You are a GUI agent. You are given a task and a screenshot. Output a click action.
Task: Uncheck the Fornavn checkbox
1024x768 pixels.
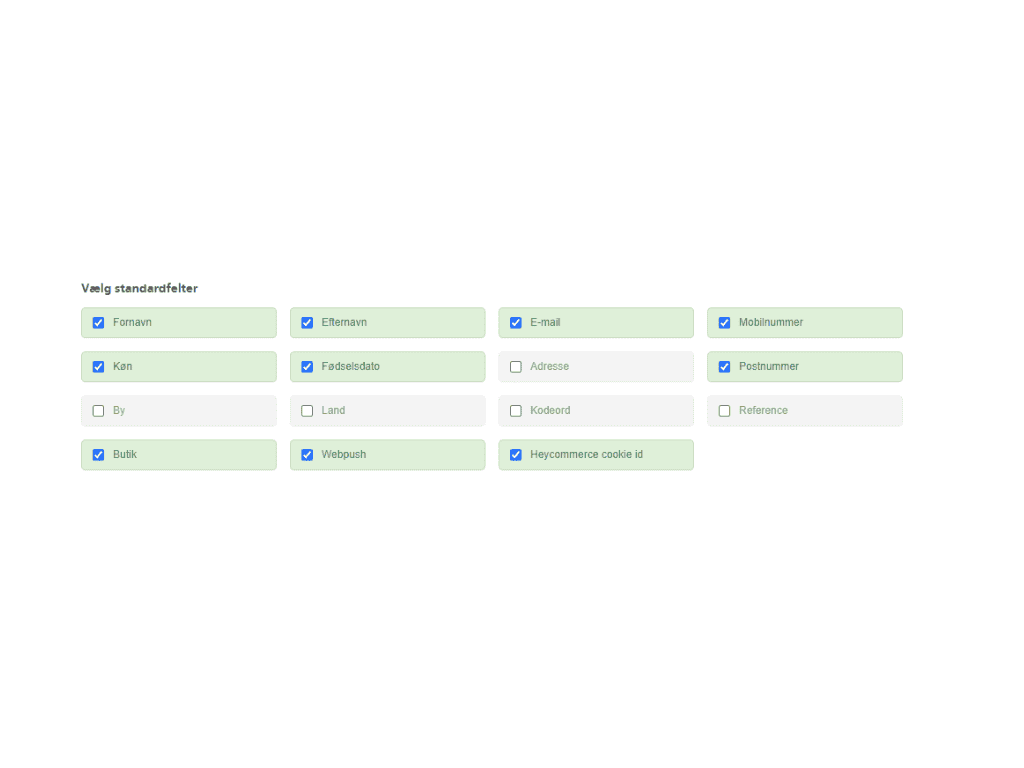pos(98,323)
